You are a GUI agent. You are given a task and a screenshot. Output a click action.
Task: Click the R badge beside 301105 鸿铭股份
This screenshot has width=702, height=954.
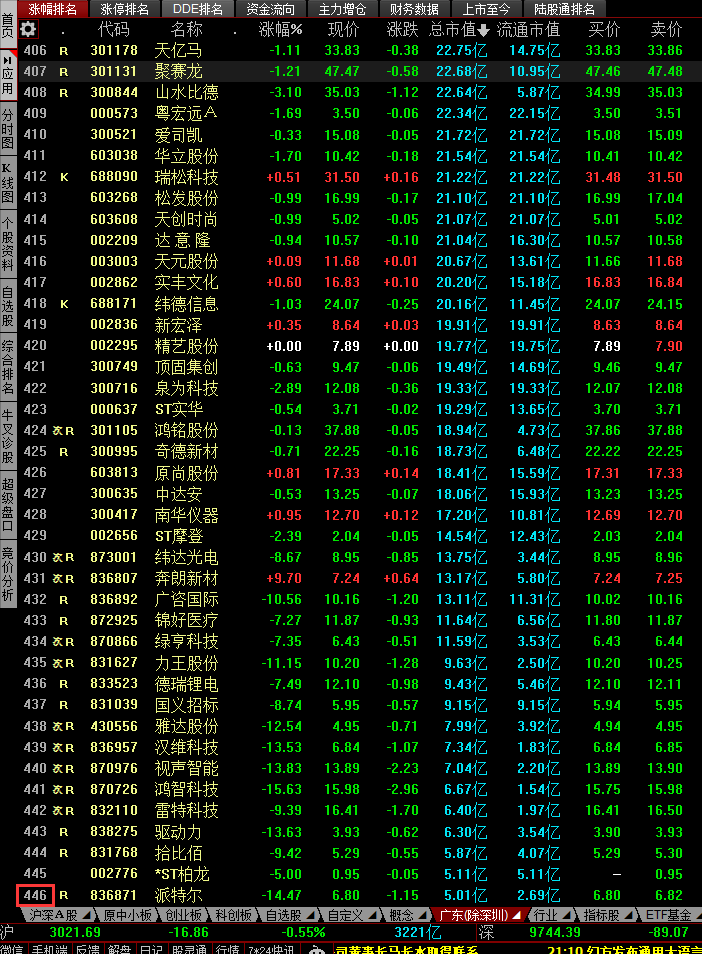coord(69,431)
